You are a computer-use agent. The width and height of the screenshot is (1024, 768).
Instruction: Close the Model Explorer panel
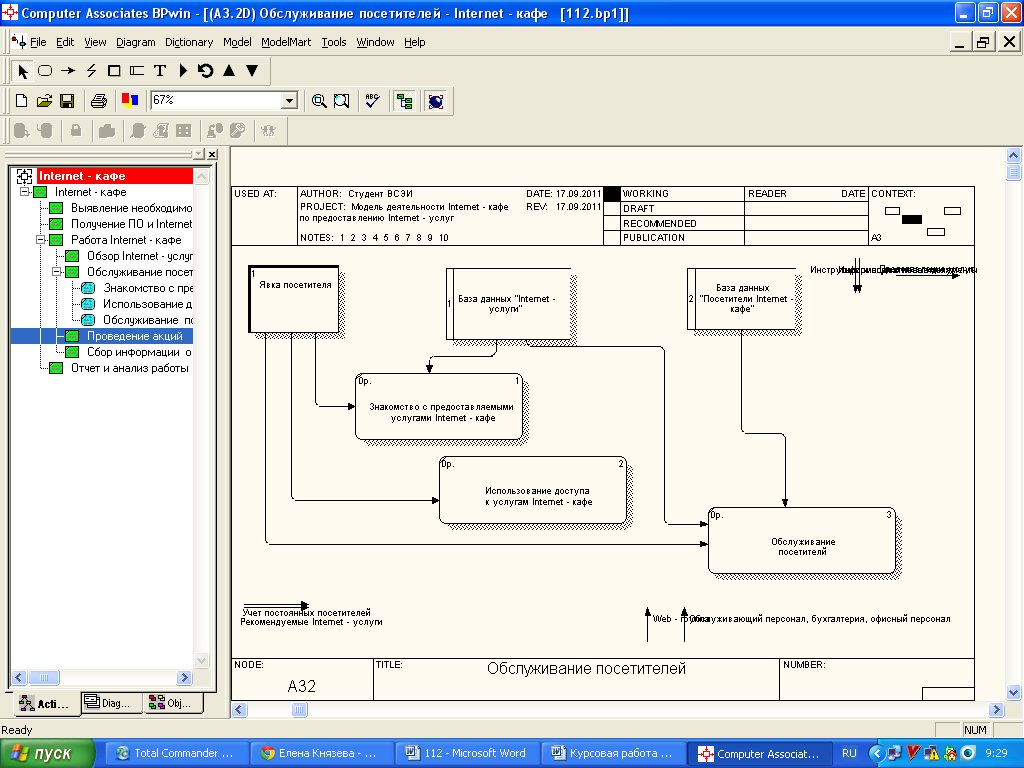tap(212, 154)
